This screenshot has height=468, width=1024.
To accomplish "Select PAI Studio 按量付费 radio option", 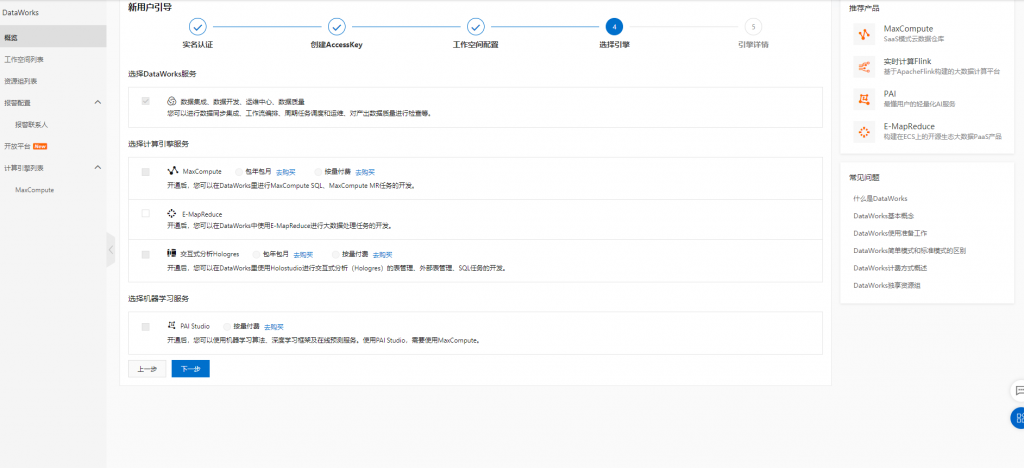I will pos(227,326).
